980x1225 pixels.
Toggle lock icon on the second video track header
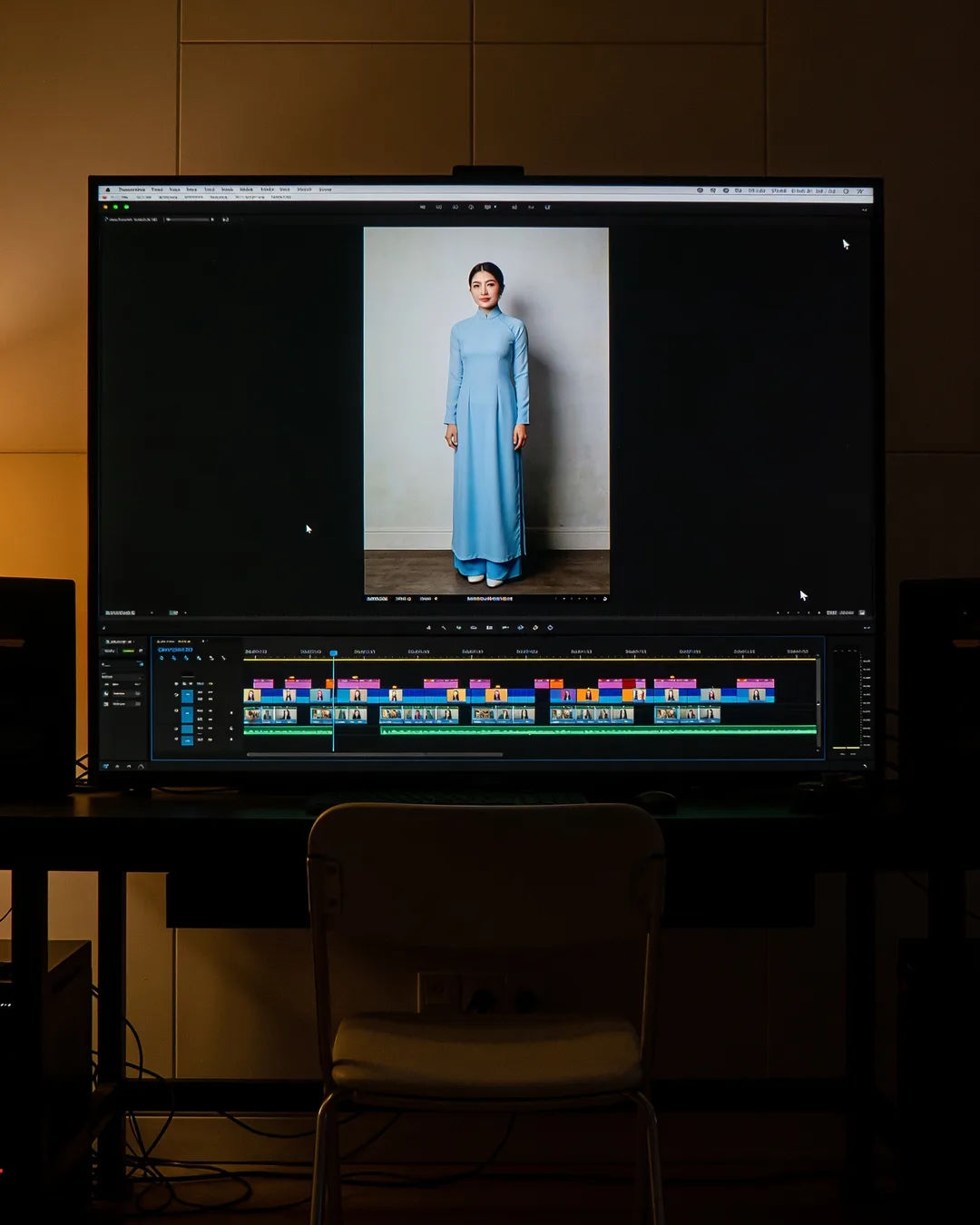coord(231,712)
